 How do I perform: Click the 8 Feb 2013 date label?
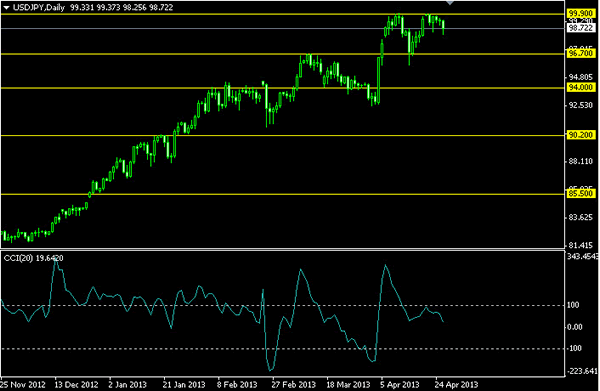pyautogui.click(x=237, y=384)
